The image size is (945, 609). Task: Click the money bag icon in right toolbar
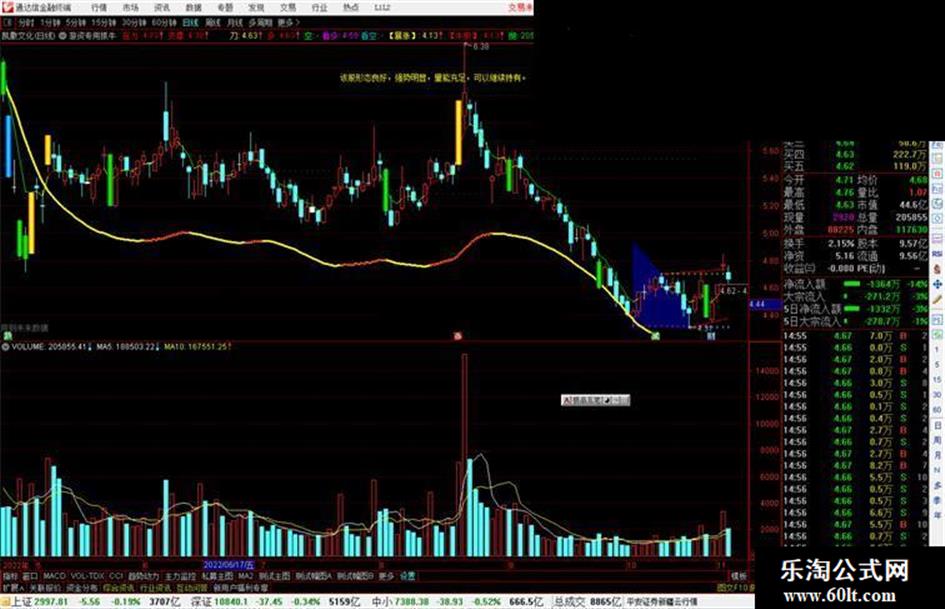click(937, 269)
